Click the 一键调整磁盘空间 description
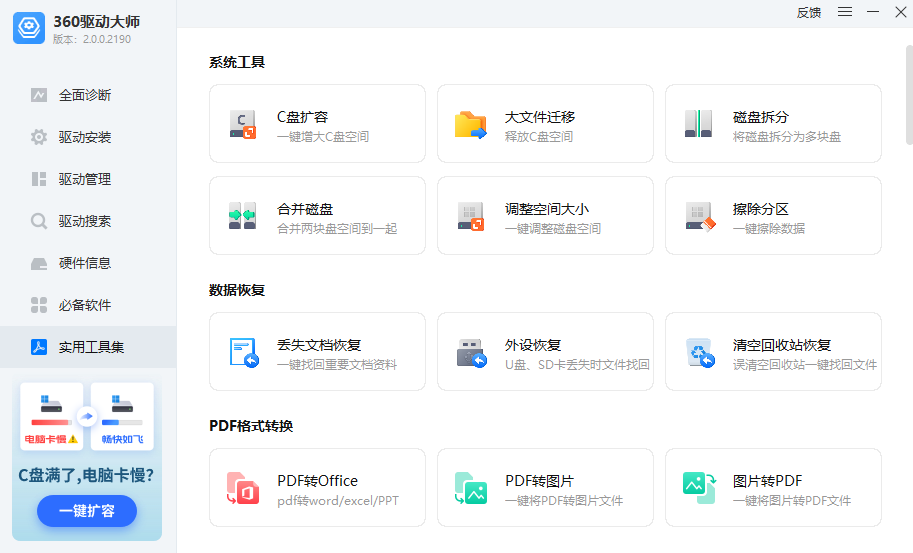 (553, 229)
